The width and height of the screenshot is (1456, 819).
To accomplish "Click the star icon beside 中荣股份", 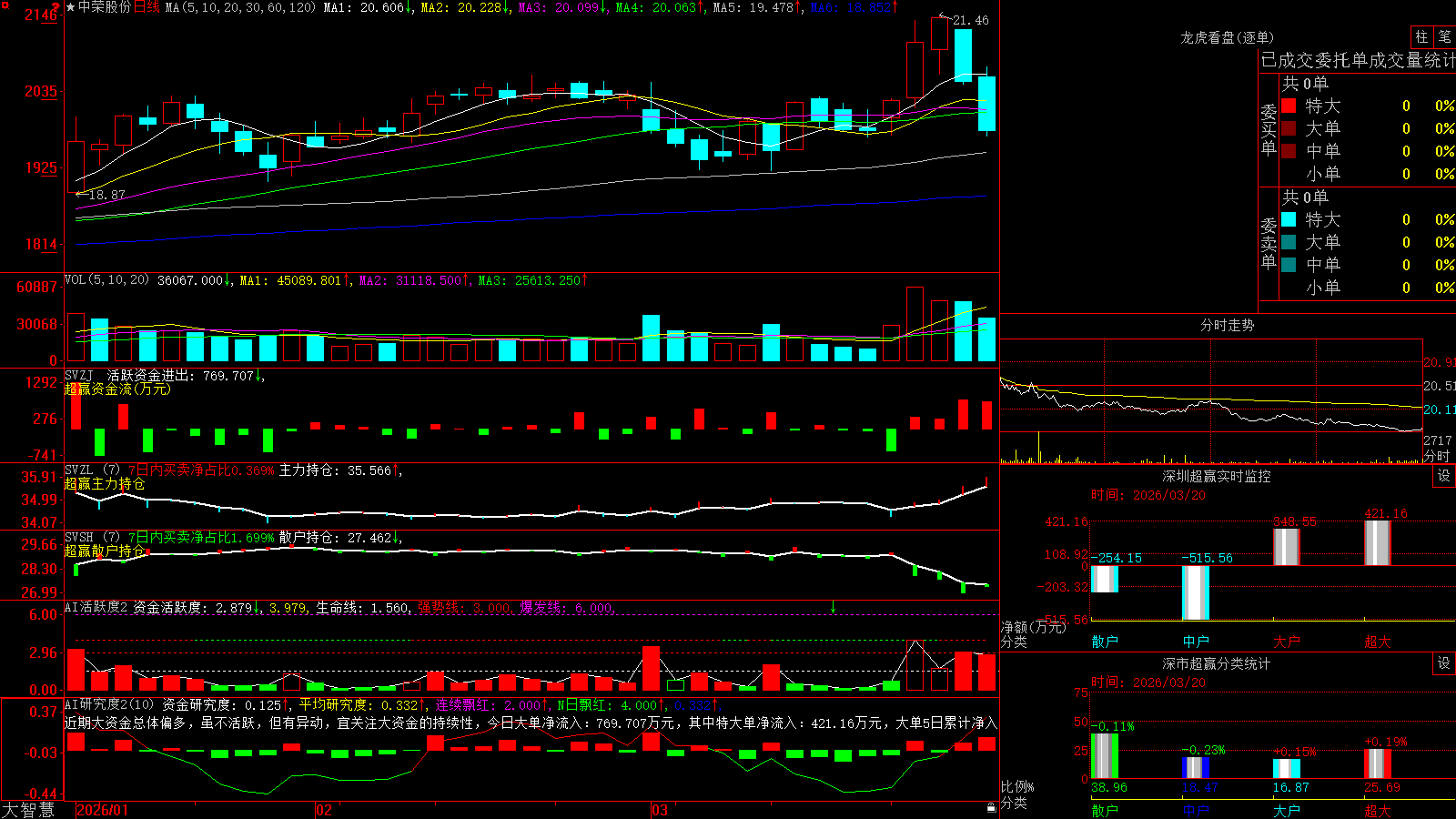I will coord(71,7).
